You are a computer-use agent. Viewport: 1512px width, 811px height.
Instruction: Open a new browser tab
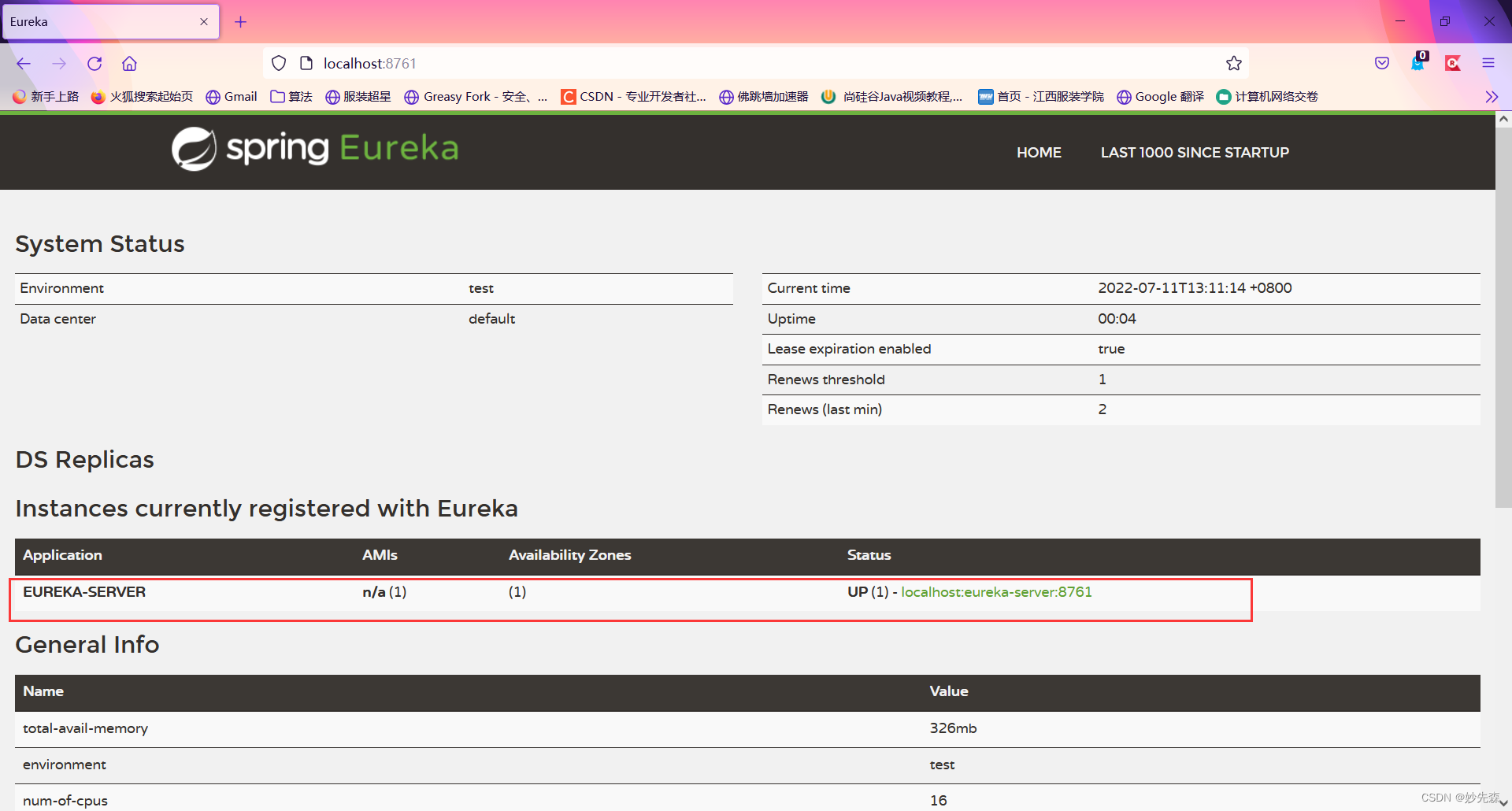tap(241, 22)
